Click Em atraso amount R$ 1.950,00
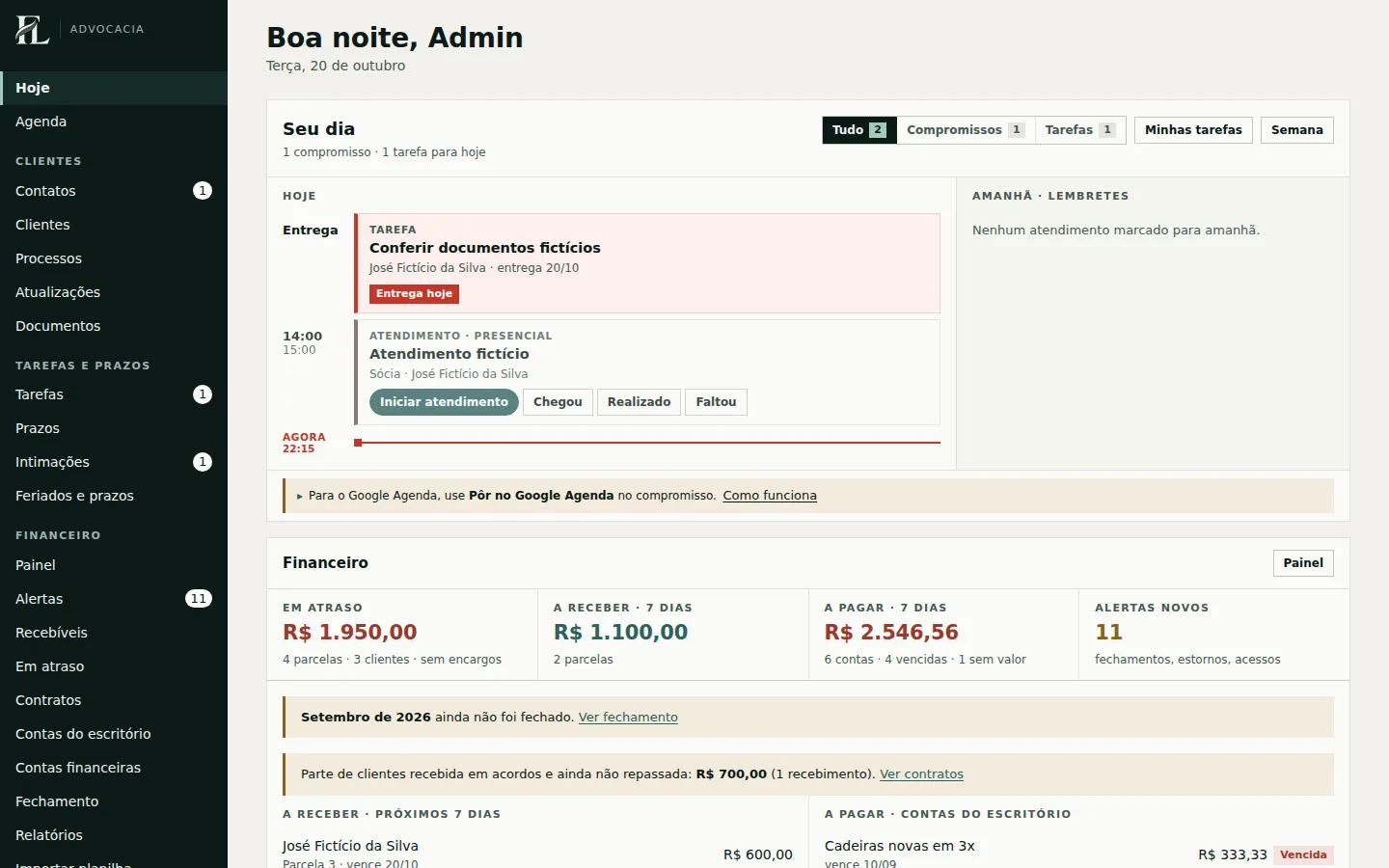 click(x=350, y=633)
